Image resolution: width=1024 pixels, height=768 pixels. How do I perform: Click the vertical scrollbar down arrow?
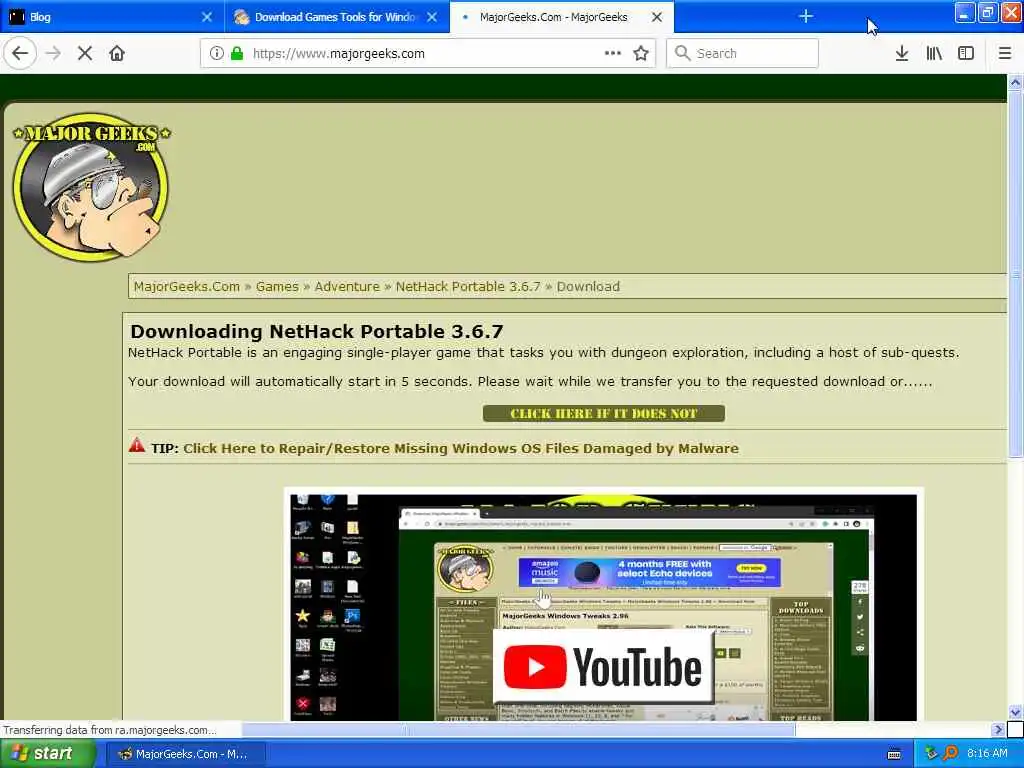(1015, 712)
